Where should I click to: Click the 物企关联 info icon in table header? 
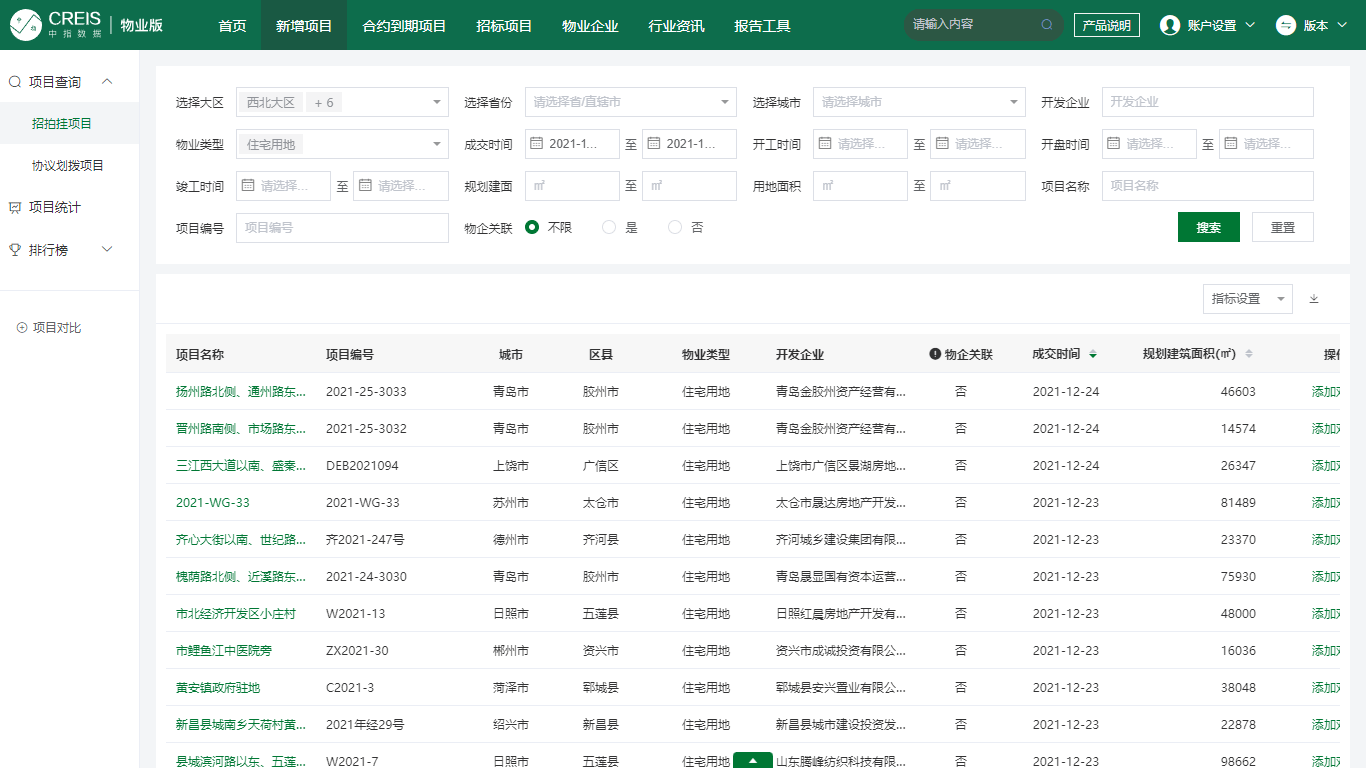pyautogui.click(x=935, y=354)
